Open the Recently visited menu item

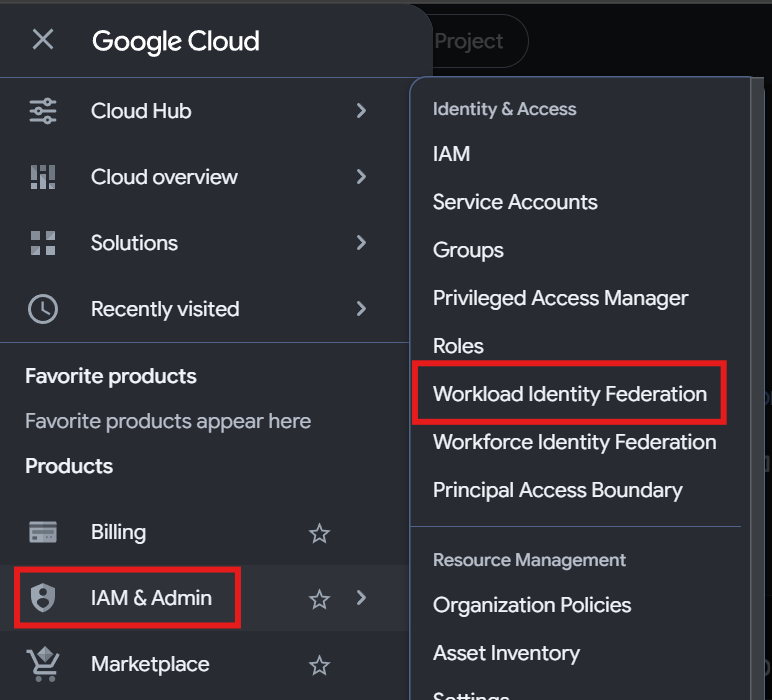(204, 309)
